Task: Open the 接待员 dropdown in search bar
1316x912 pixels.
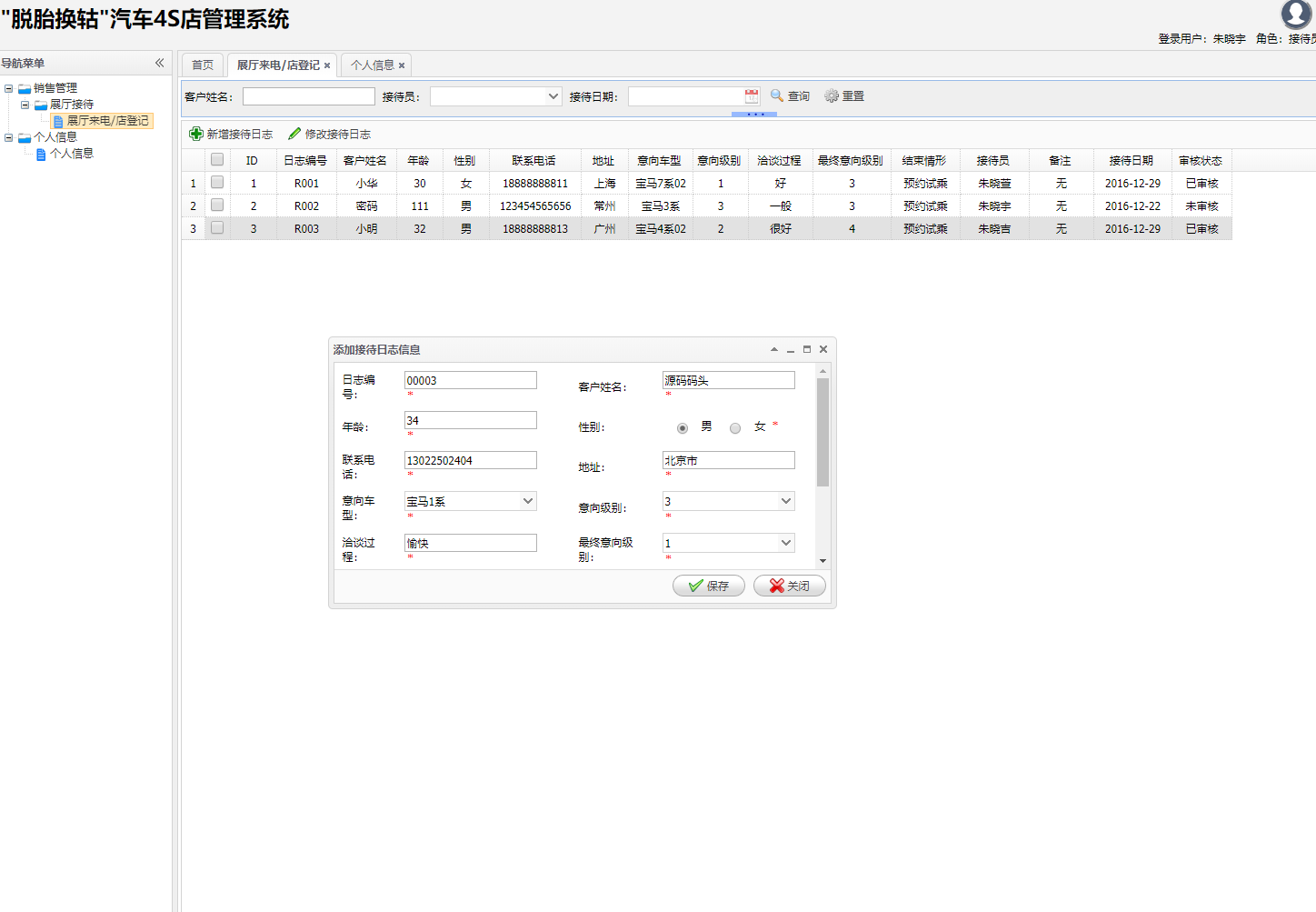Action: 553,96
